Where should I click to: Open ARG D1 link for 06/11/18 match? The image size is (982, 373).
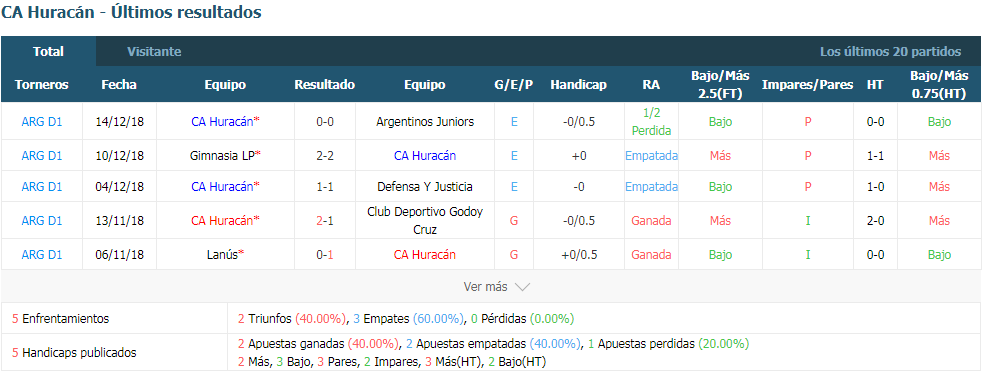pyautogui.click(x=41, y=255)
